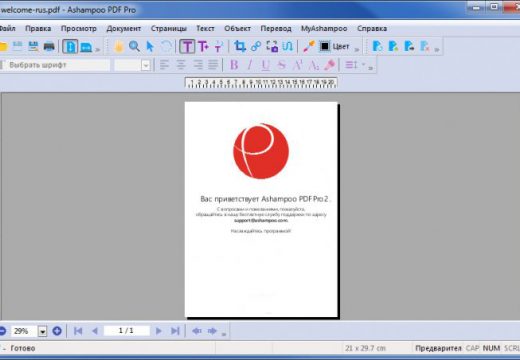The width and height of the screenshot is (520, 360).
Task: Open the Перевод menu
Action: 276,28
